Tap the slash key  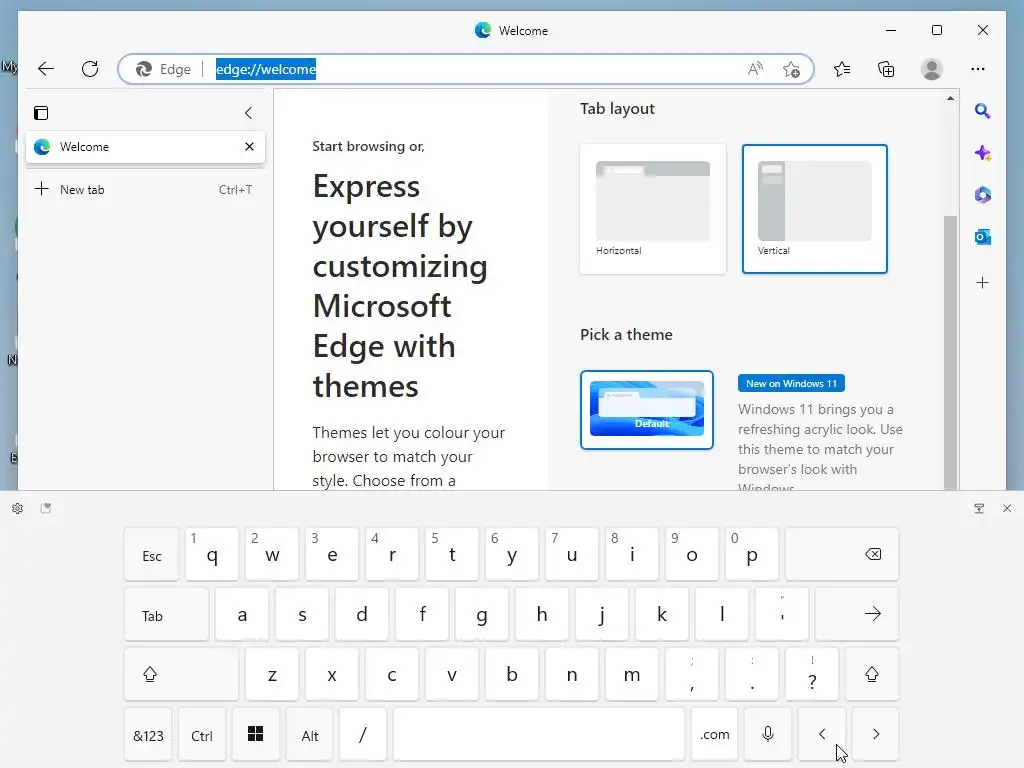tap(362, 735)
